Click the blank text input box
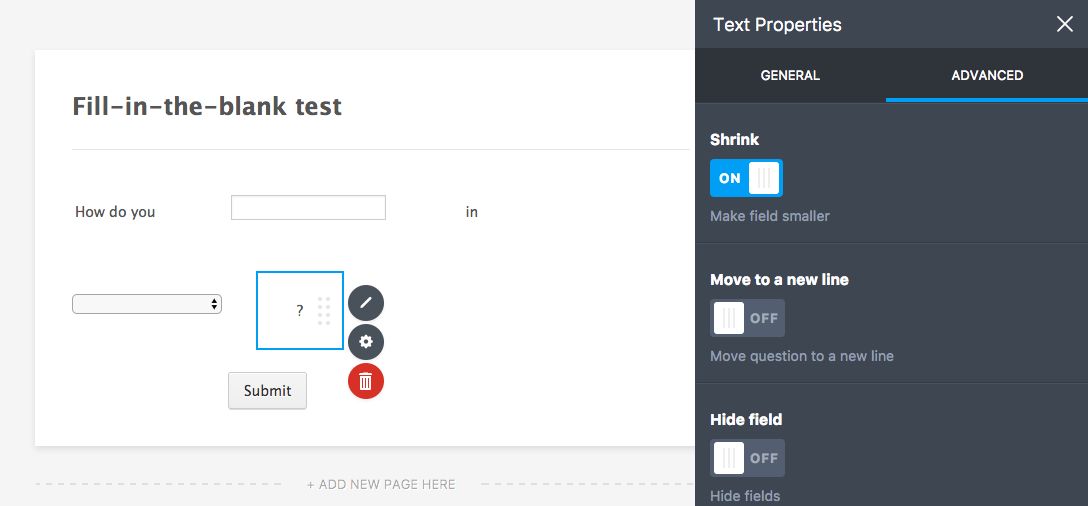 coord(308,208)
